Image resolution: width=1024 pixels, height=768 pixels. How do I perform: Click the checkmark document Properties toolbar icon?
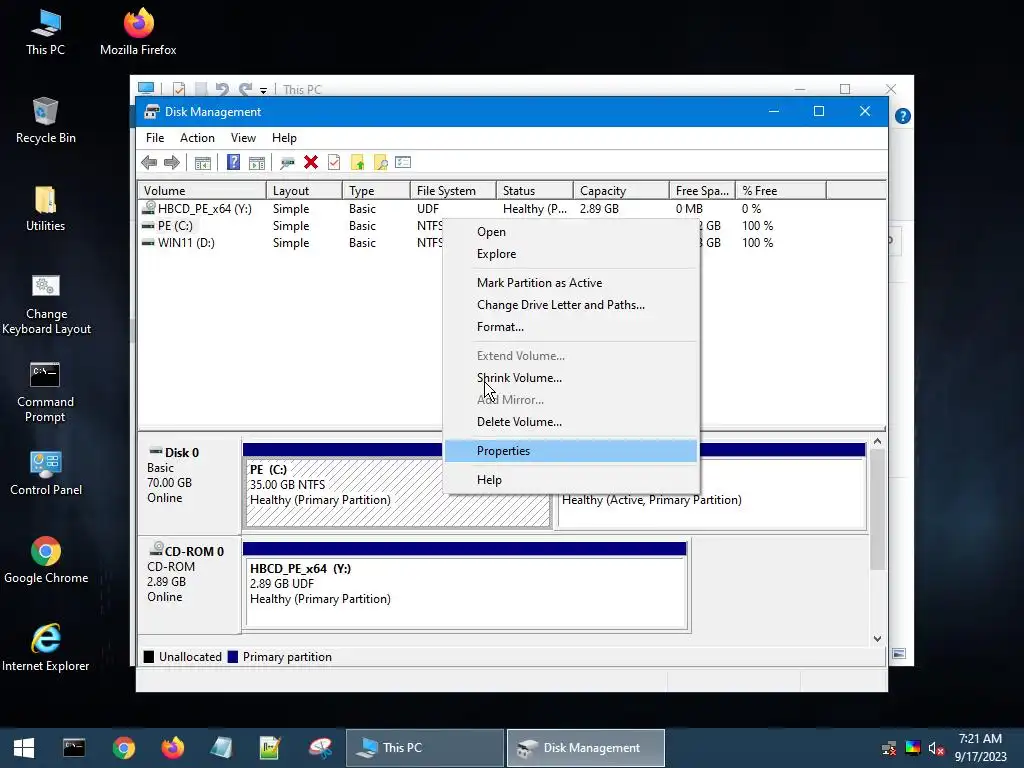pos(334,162)
